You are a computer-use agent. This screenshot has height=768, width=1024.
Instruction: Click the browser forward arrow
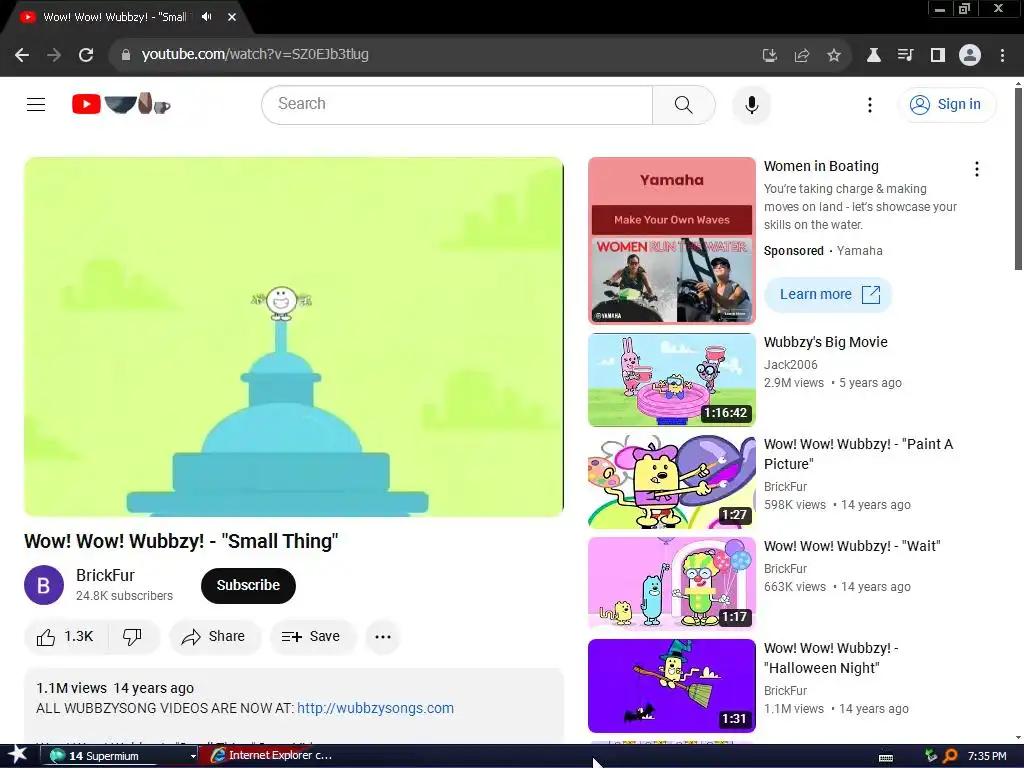coord(54,56)
